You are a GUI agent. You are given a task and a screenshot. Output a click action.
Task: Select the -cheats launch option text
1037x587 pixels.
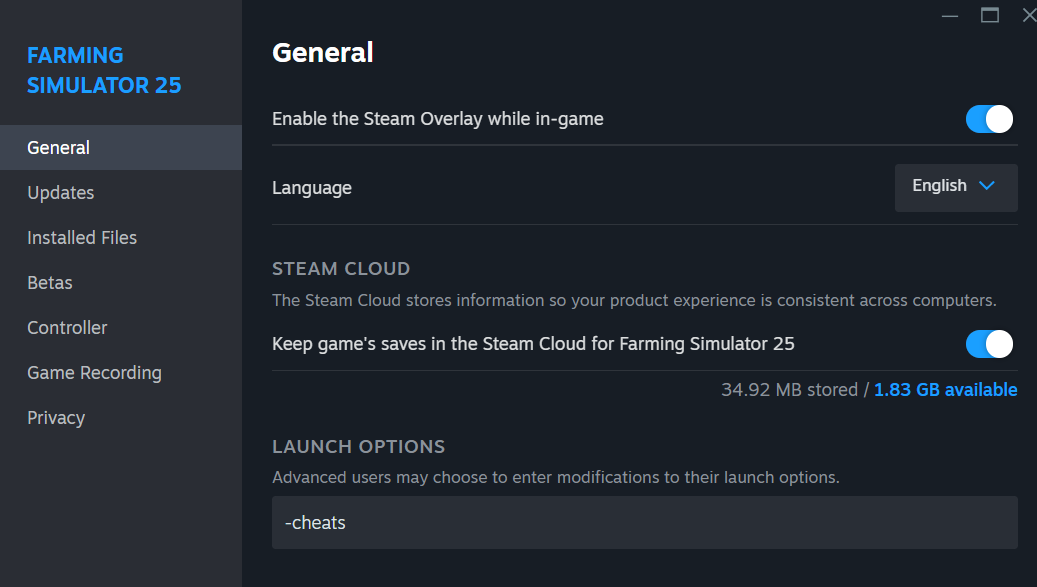tap(316, 522)
